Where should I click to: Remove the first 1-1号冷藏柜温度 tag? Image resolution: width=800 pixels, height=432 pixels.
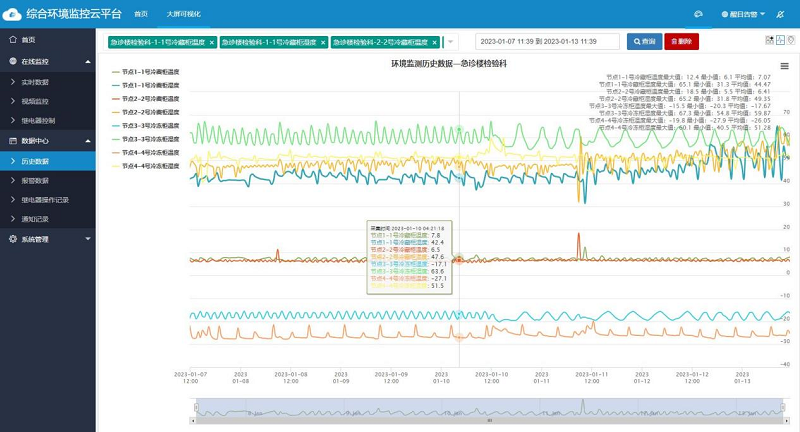point(212,42)
